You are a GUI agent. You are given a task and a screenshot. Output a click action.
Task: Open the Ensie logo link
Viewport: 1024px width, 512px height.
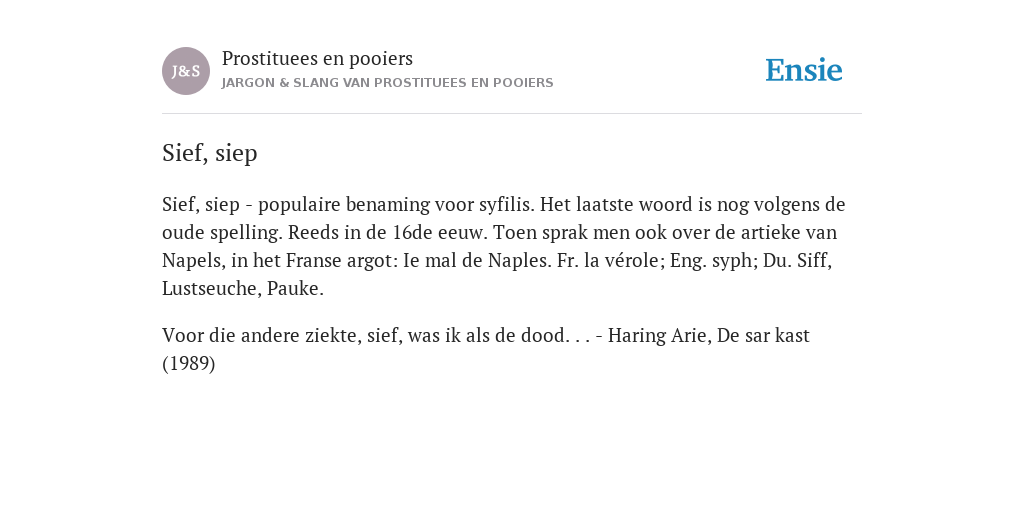point(803,71)
